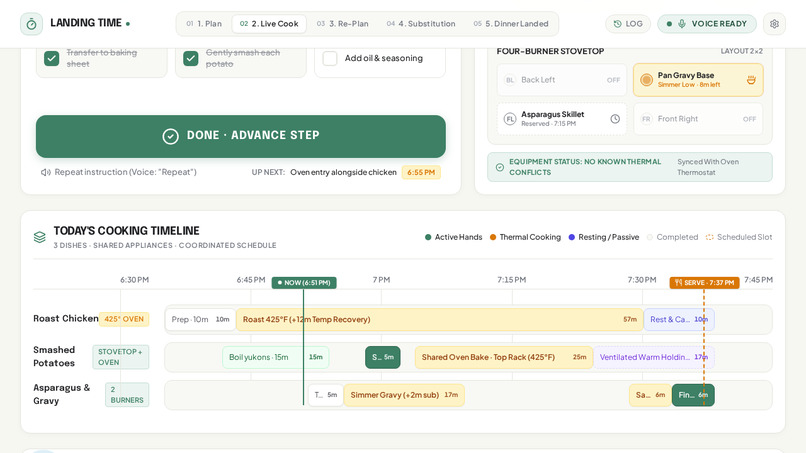Click the FL burner badge icon

[509, 119]
